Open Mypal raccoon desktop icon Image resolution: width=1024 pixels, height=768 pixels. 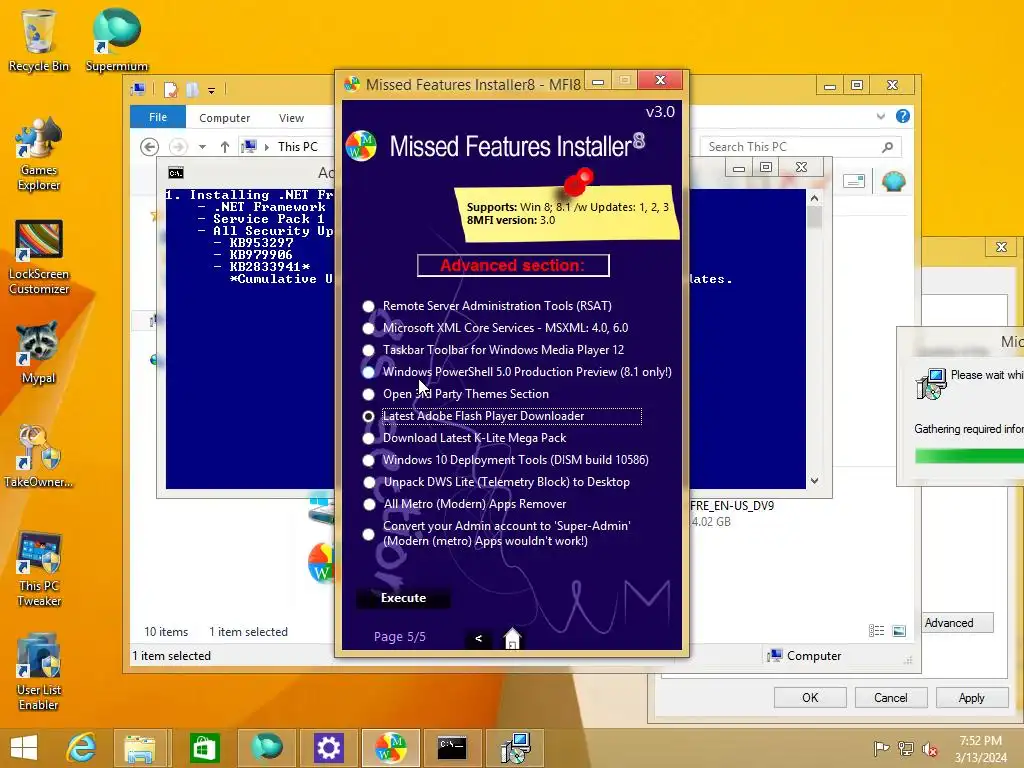[x=39, y=353]
